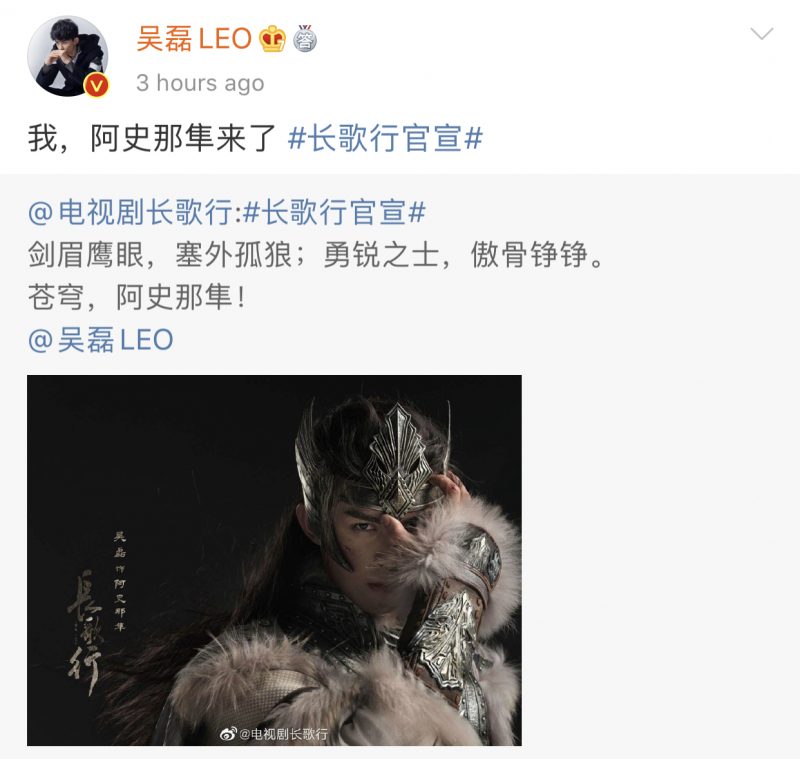The width and height of the screenshot is (800, 759).
Task: Click the @电视剧长歌行 watermark text on poster
Action: point(283,733)
